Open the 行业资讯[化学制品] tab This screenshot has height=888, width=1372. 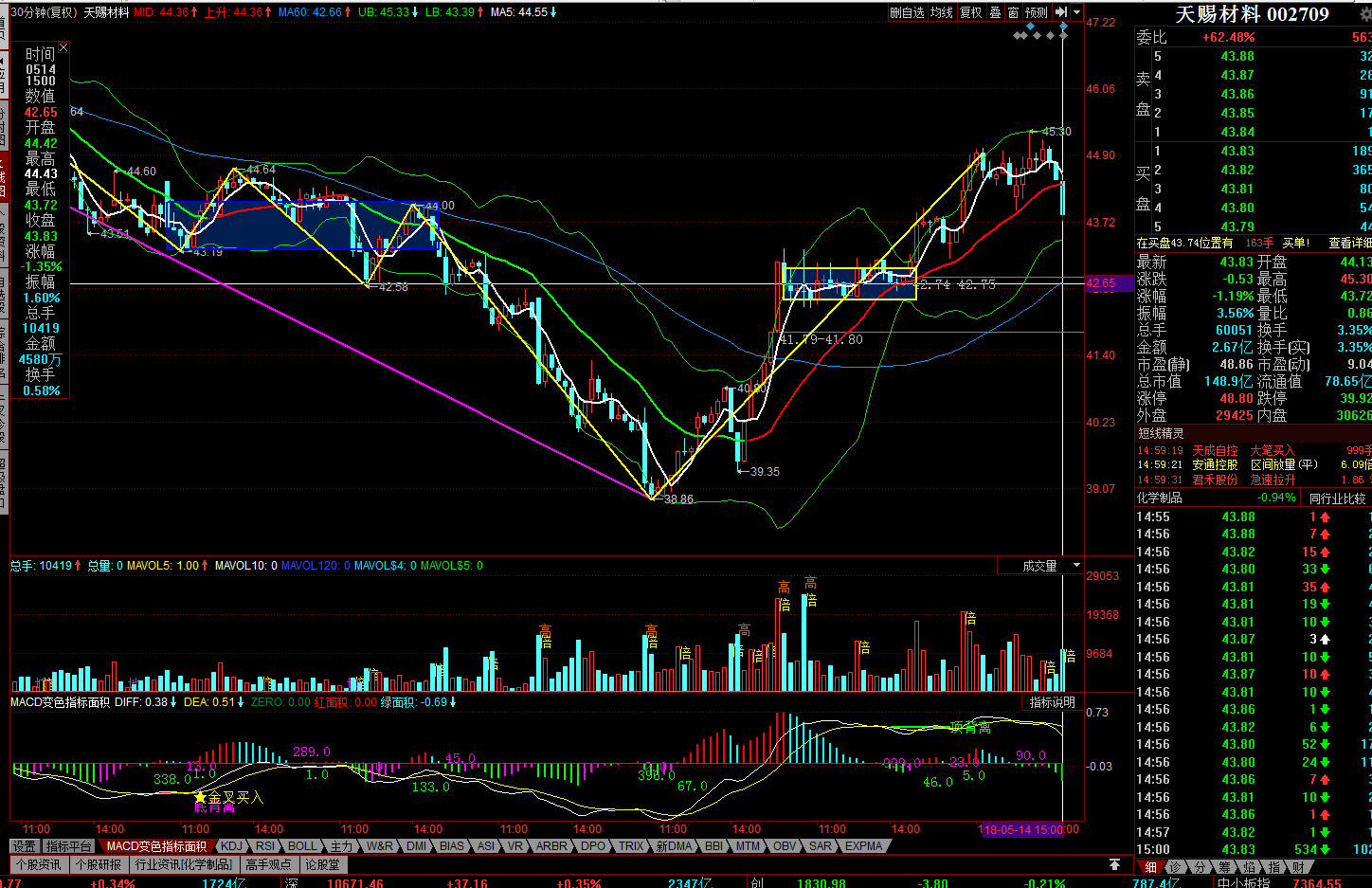point(183,864)
